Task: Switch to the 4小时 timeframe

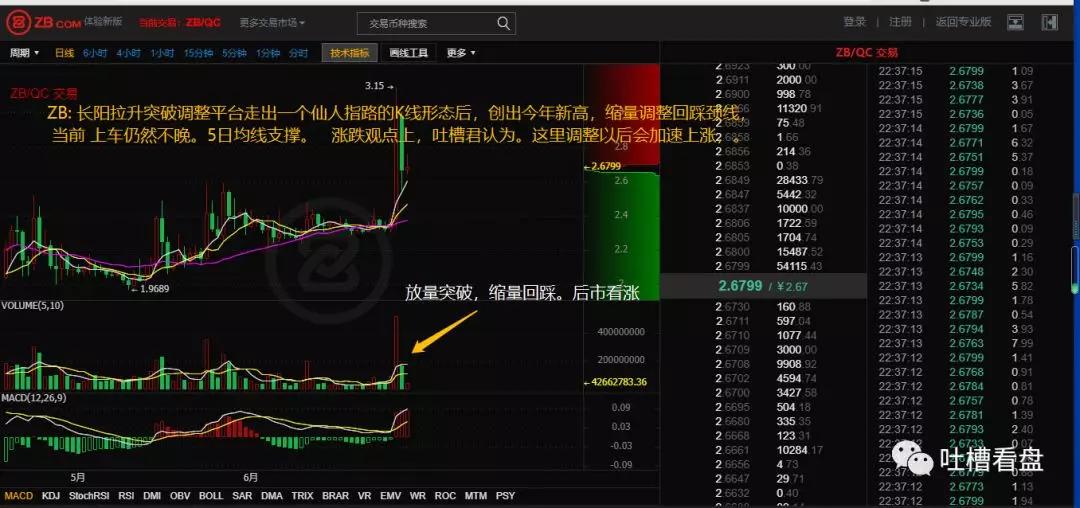Action: click(129, 52)
